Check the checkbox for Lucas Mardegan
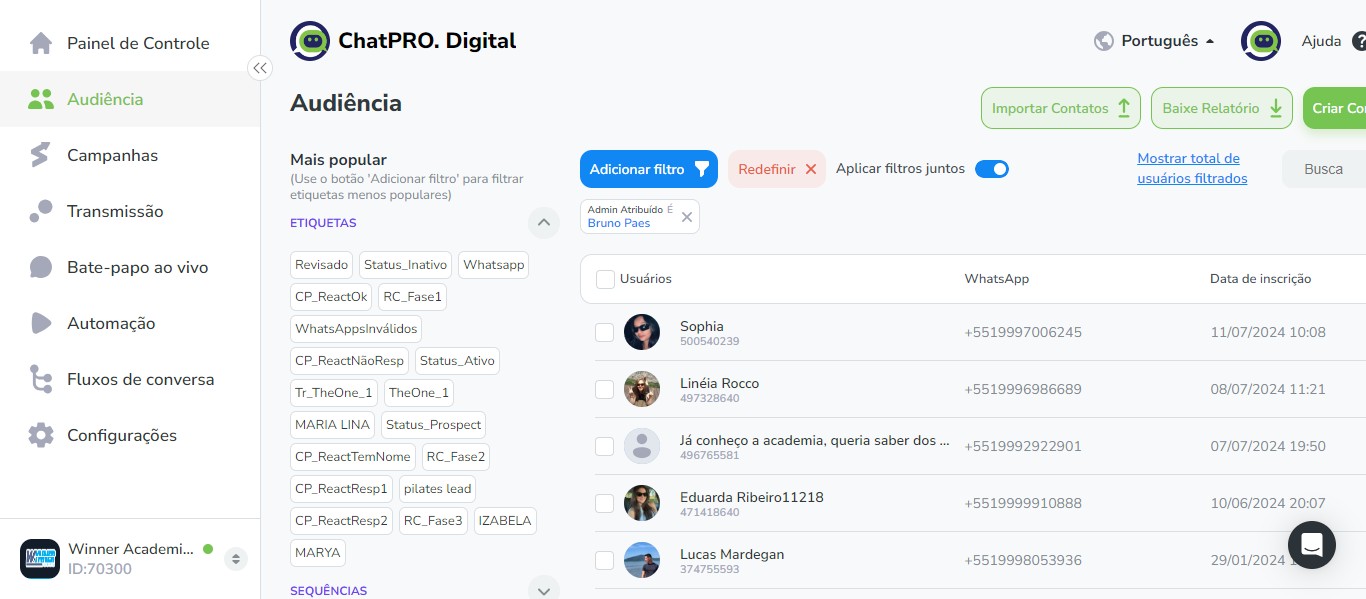The height and width of the screenshot is (599, 1366). tap(605, 560)
